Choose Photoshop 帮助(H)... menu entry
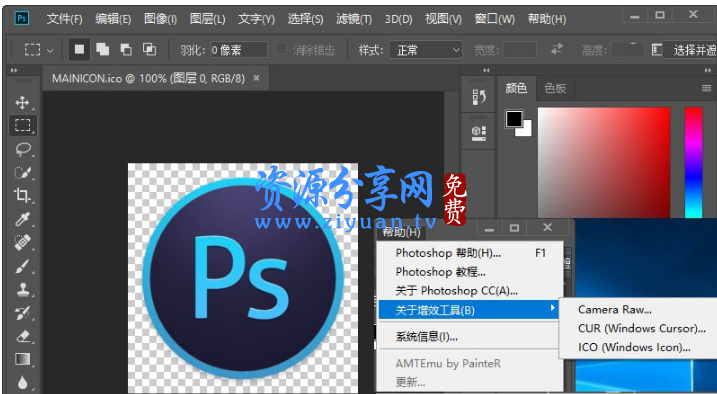 point(470,253)
